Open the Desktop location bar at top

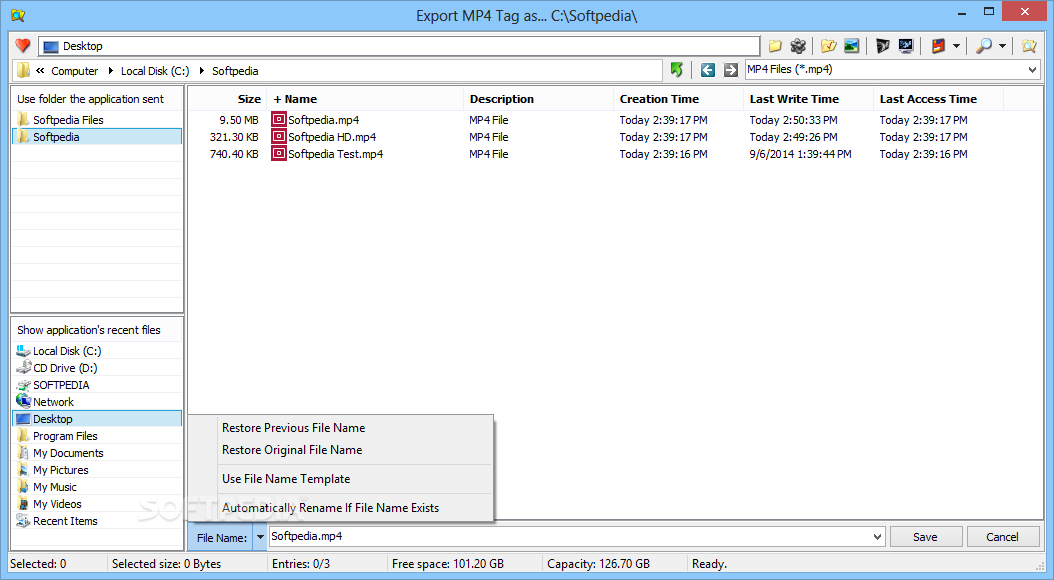399,46
